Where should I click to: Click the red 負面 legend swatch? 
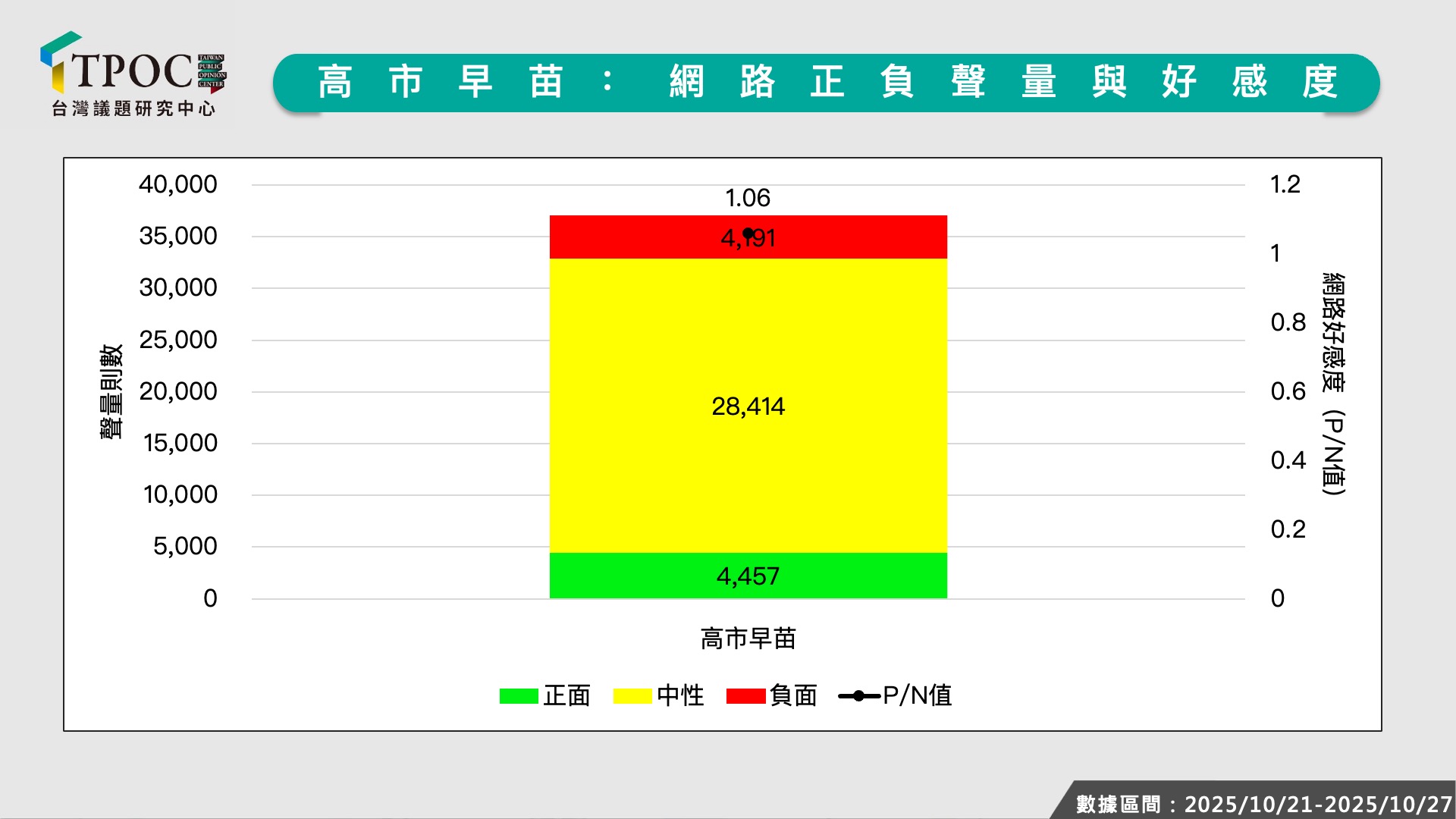tap(745, 695)
